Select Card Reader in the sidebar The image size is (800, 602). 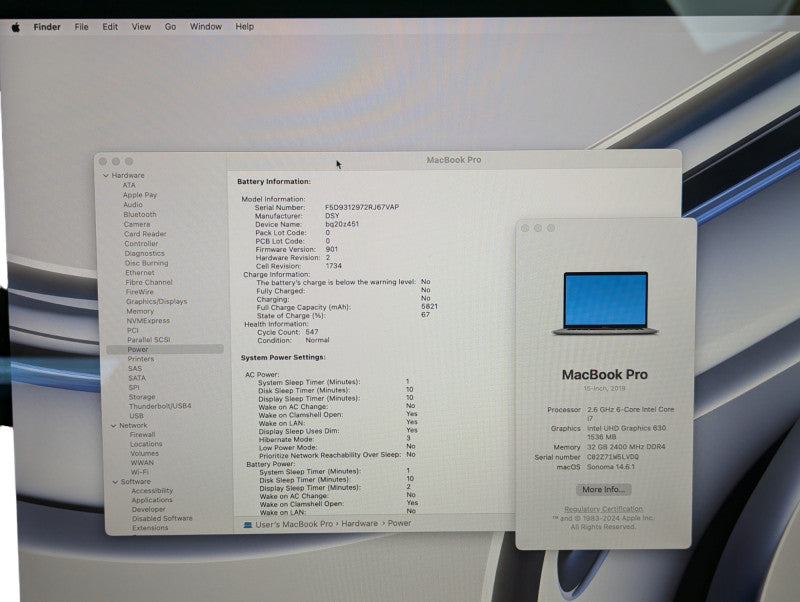tap(145, 234)
